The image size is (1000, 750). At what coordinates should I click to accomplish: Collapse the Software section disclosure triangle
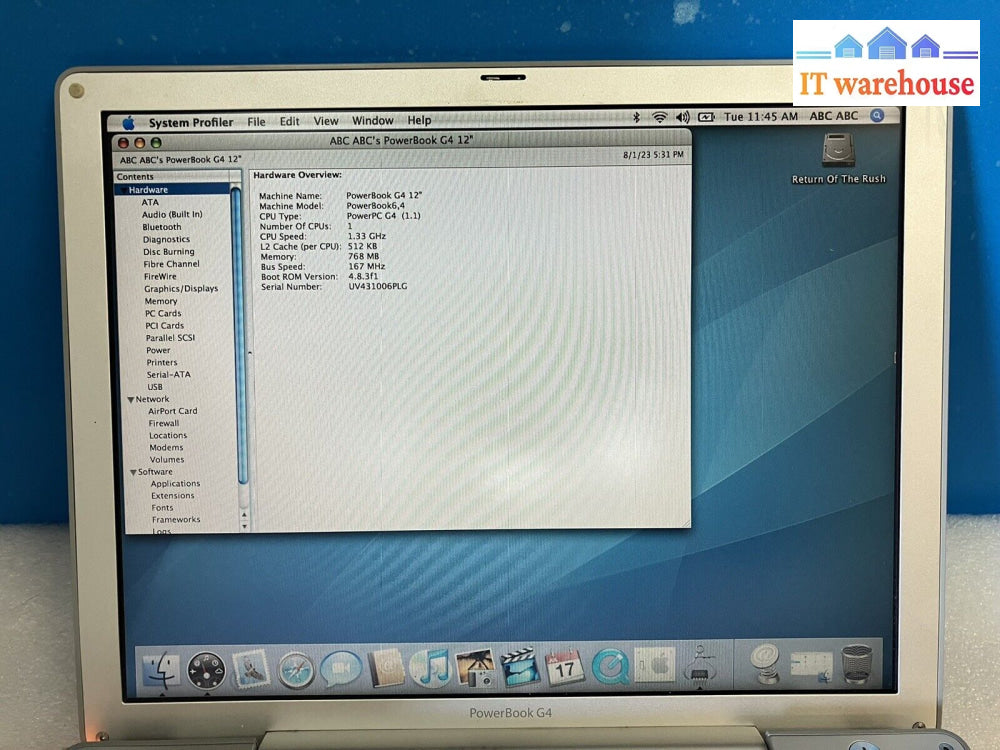(x=133, y=472)
